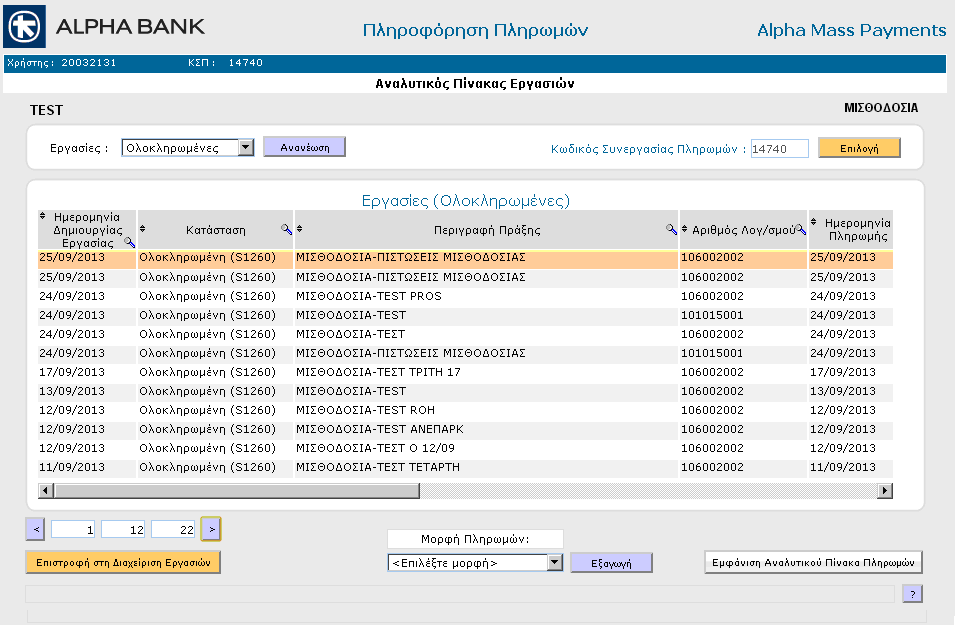Screen dimensions: 955x625
Task: Click left arrow of horizontal scrollbar
Action: pos(45,490)
